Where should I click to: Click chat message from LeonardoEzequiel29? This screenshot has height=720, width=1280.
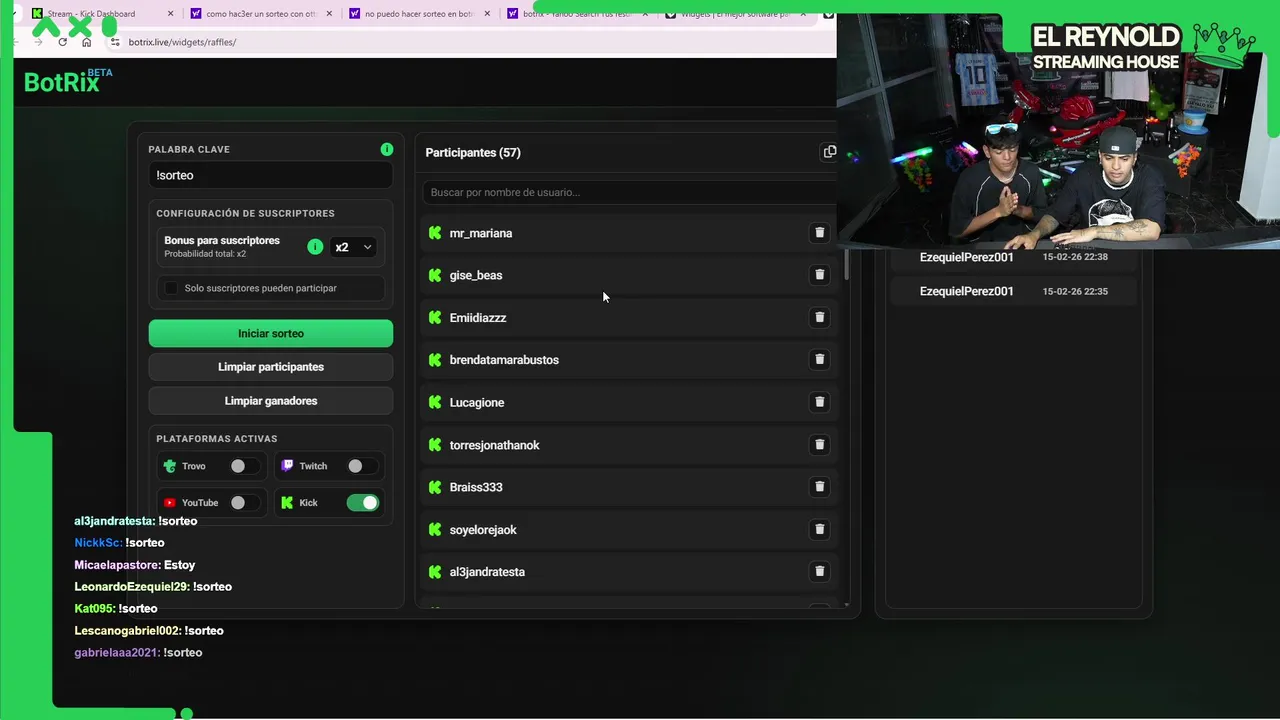[153, 587]
